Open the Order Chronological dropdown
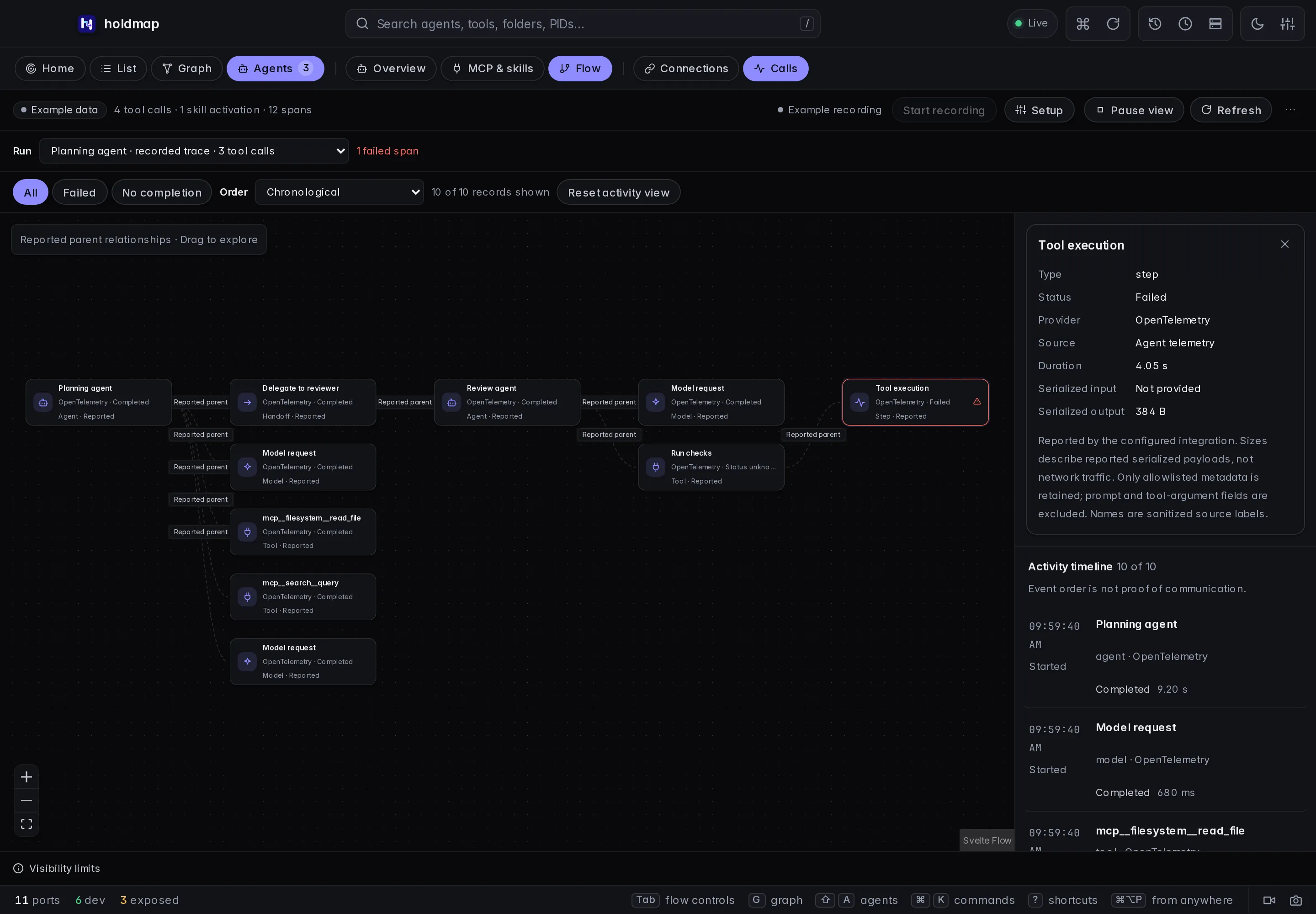 339,192
